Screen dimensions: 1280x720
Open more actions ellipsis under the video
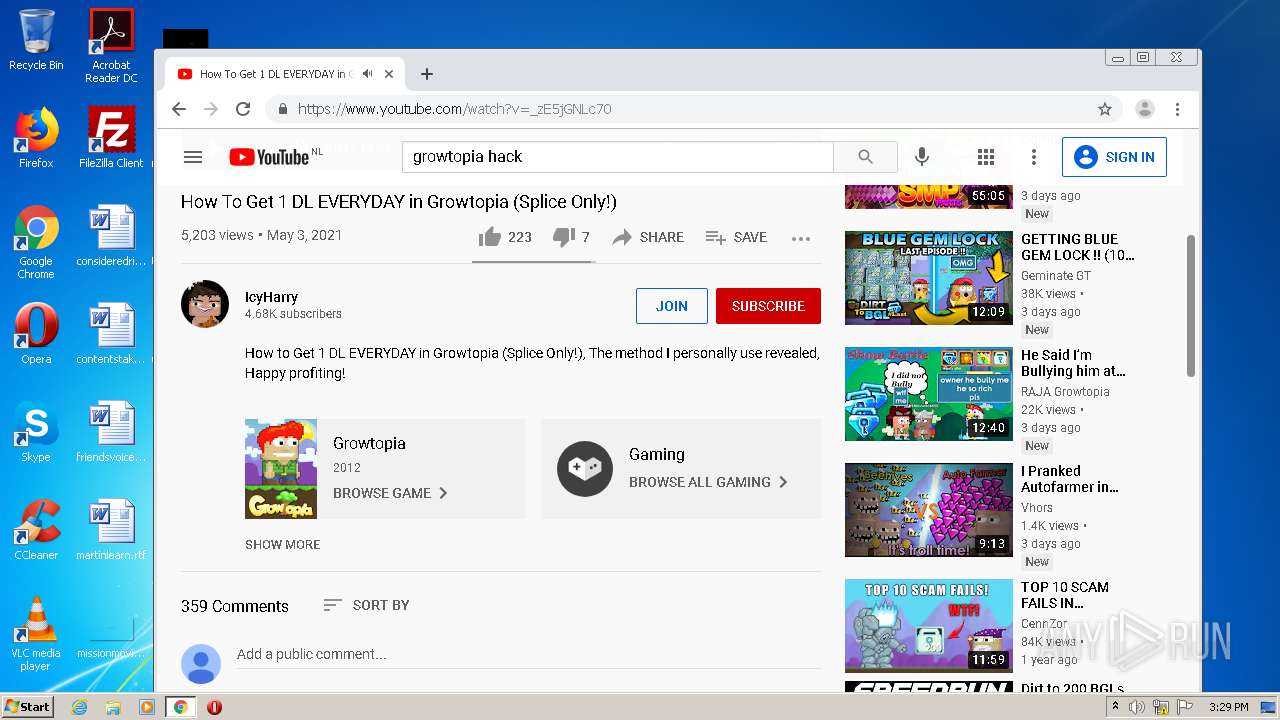pyautogui.click(x=800, y=238)
